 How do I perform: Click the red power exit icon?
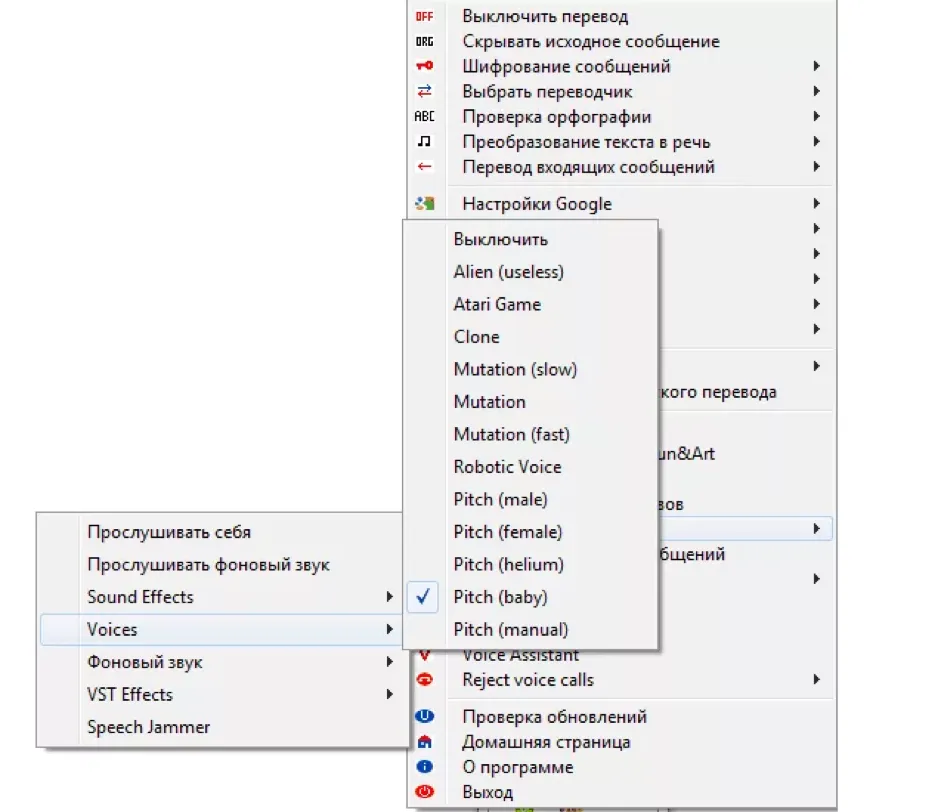pyautogui.click(x=424, y=792)
